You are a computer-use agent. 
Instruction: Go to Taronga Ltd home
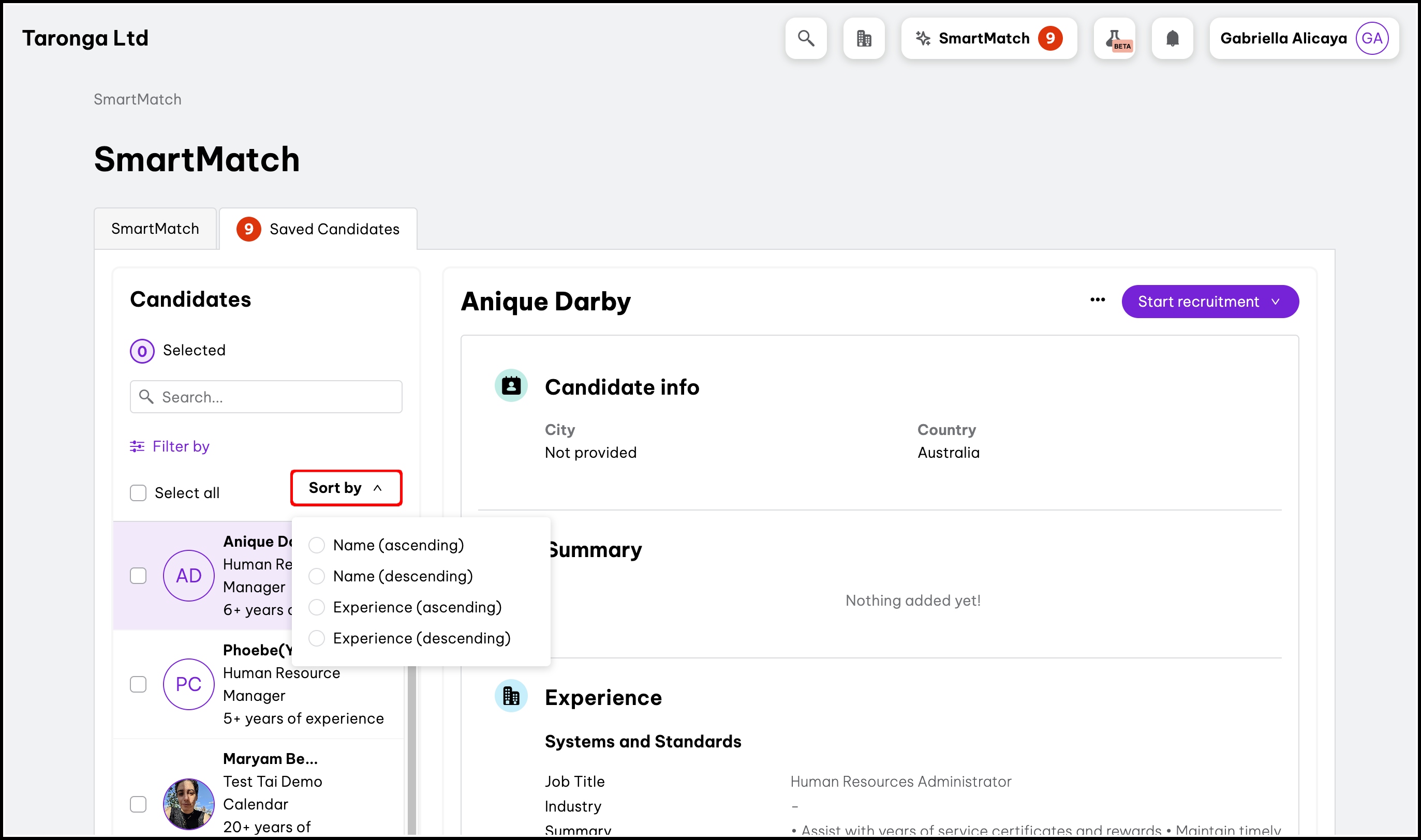(85, 38)
